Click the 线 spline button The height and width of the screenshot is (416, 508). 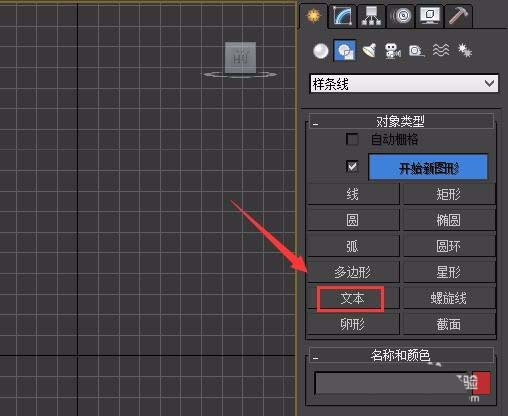pyautogui.click(x=353, y=194)
